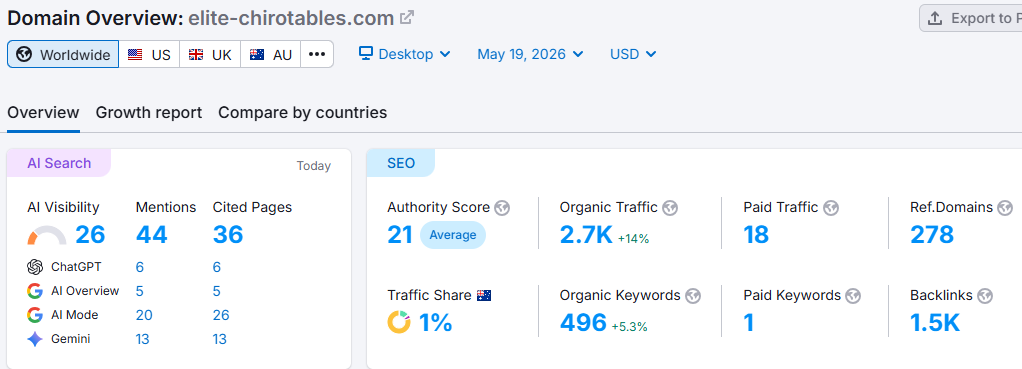The width and height of the screenshot is (1022, 369).
Task: Open AI Overview mentions value 5
Action: (x=139, y=291)
